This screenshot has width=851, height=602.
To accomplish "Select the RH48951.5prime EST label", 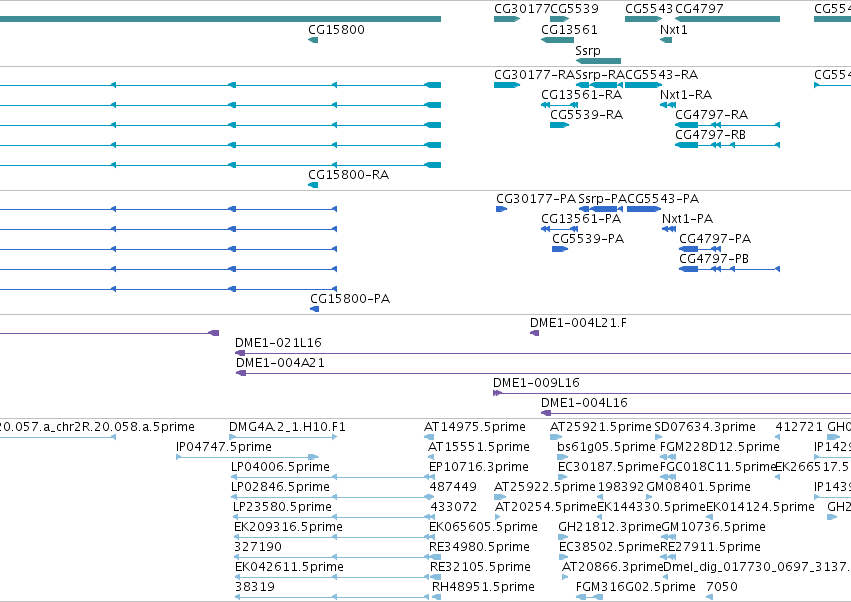I will pos(483,587).
